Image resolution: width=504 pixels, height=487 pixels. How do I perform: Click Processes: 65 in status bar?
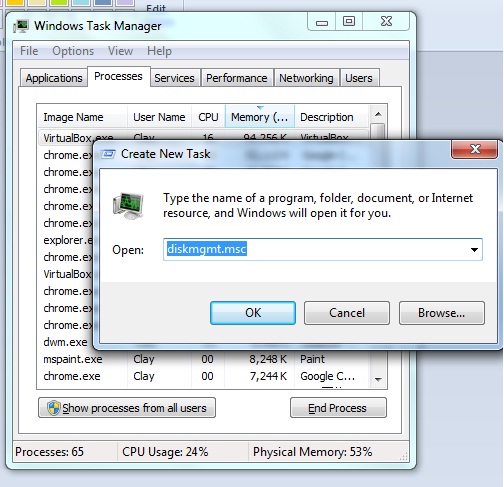(49, 452)
